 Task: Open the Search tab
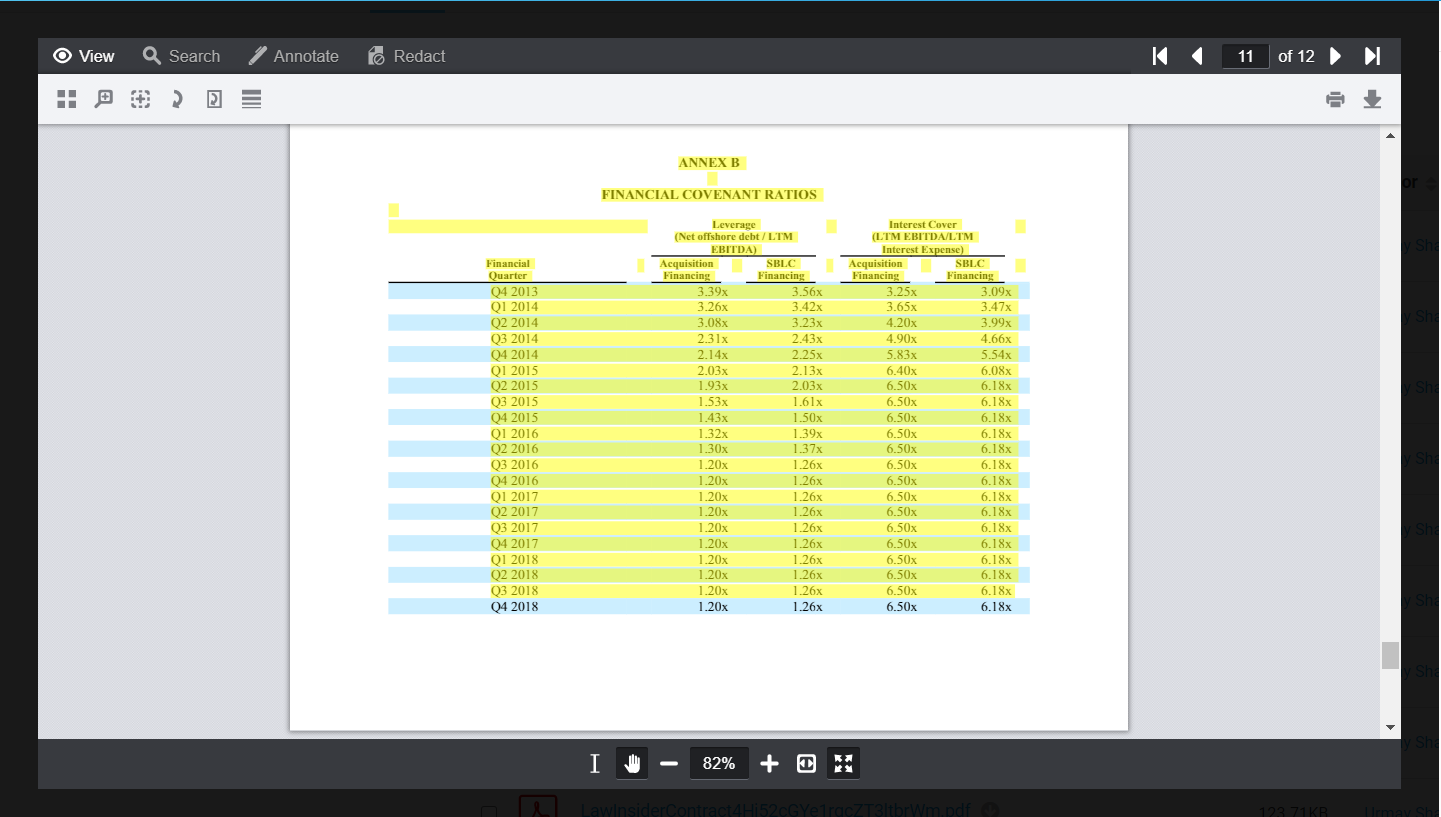pos(181,56)
